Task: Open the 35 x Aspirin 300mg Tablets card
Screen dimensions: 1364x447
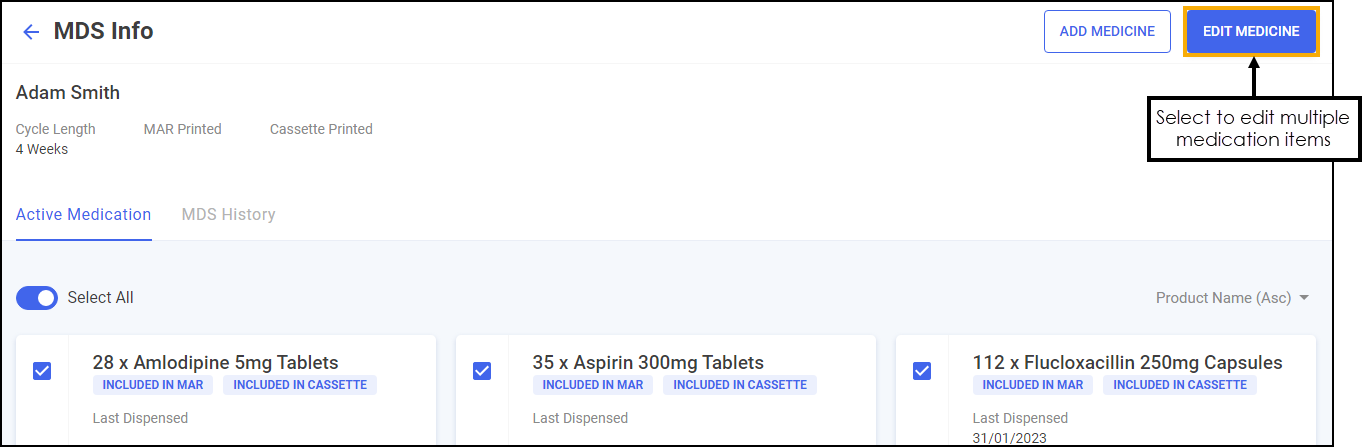Action: (648, 363)
